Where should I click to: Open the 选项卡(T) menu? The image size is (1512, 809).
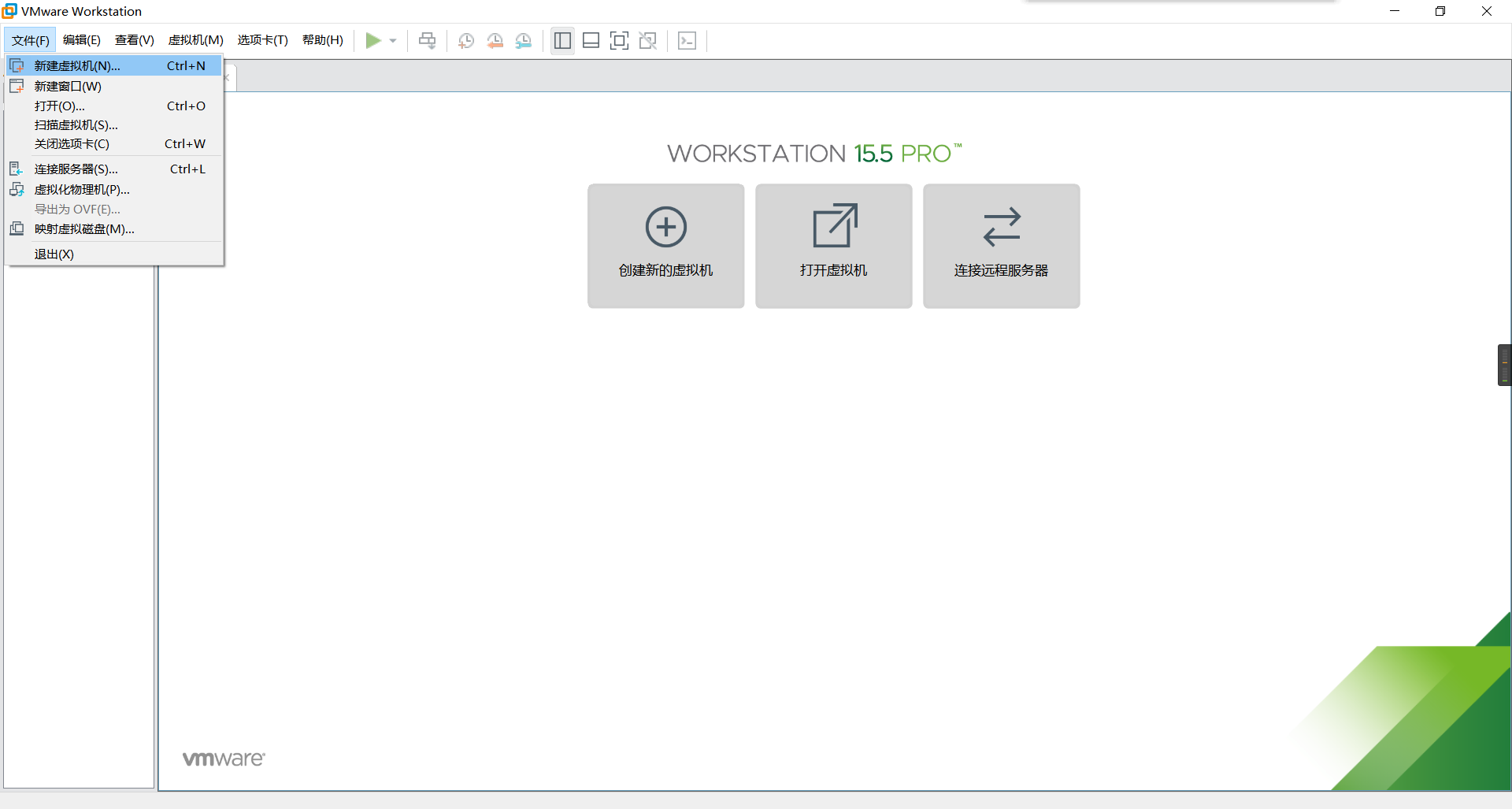(263, 40)
